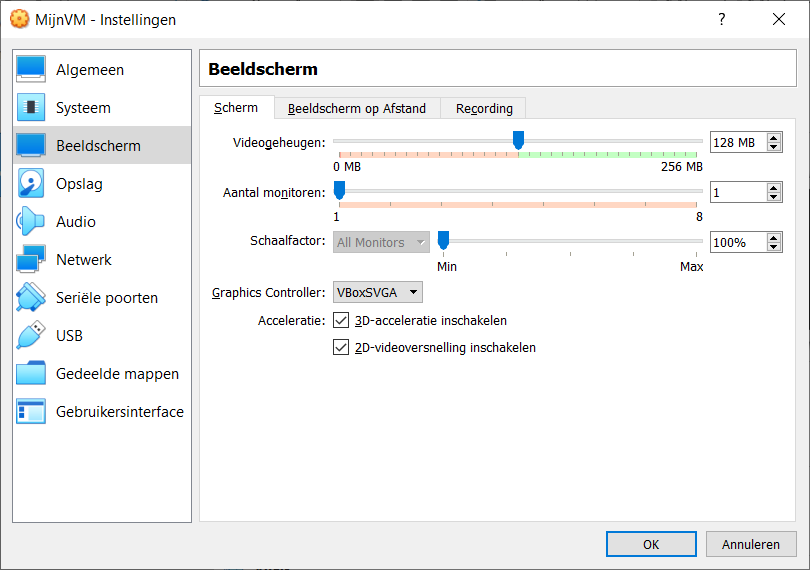Open Opslag disk icon in sidebar
The height and width of the screenshot is (570, 810).
[31, 184]
